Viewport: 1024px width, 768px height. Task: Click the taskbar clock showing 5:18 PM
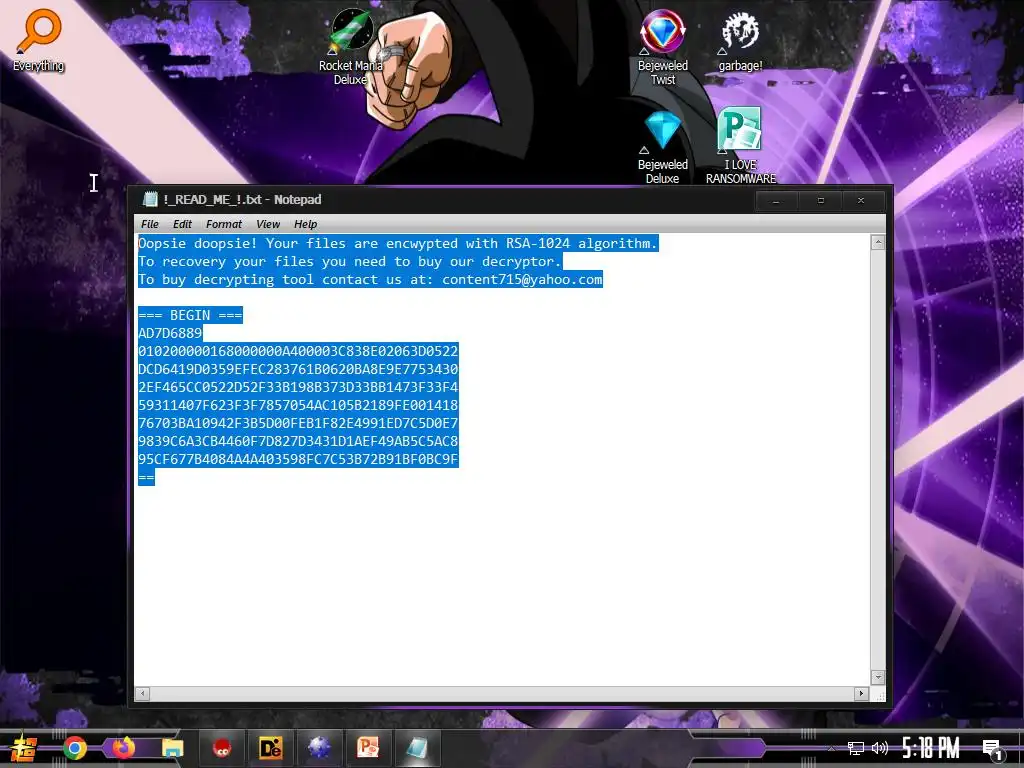(x=930, y=748)
